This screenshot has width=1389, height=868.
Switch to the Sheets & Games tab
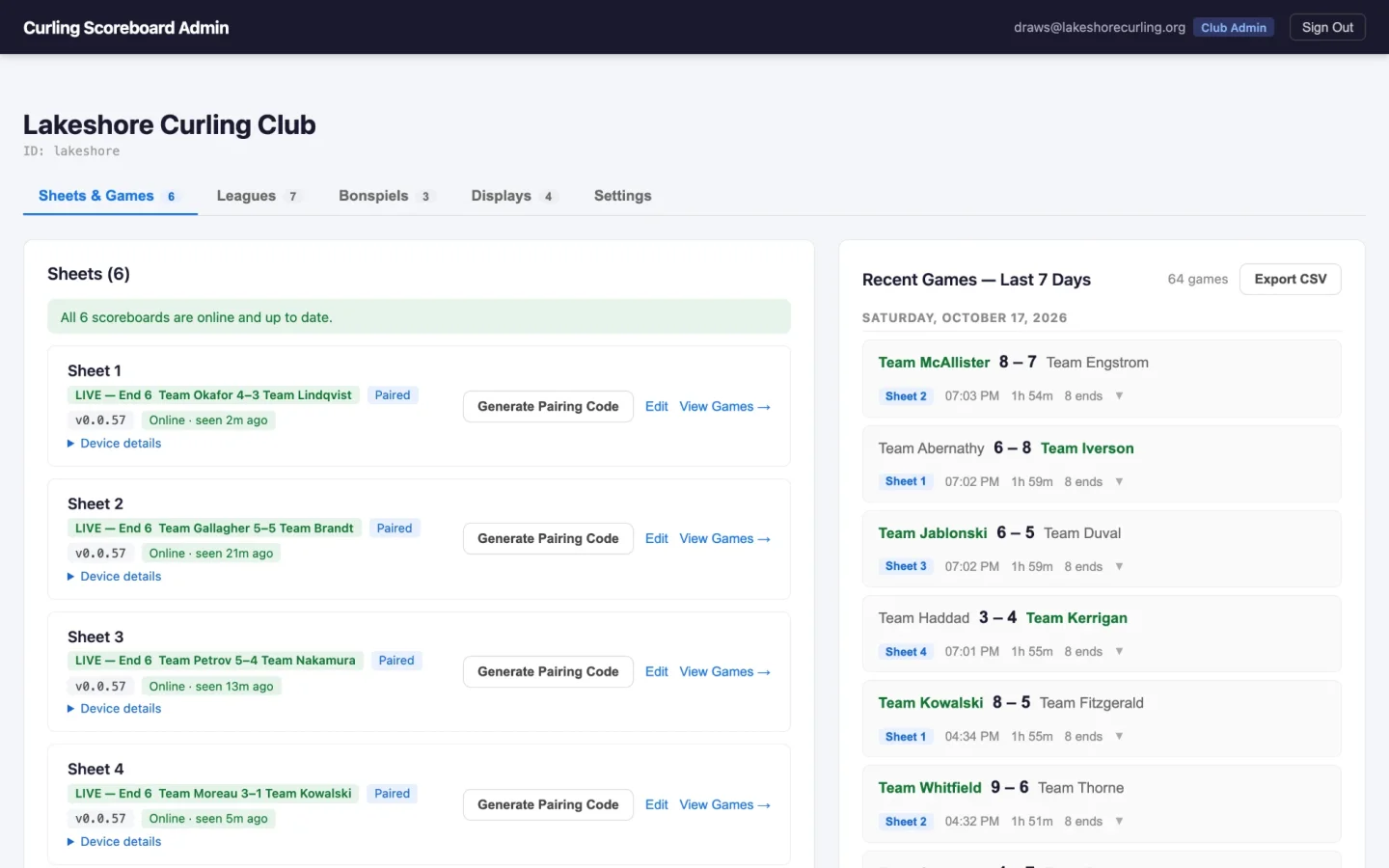[110, 196]
